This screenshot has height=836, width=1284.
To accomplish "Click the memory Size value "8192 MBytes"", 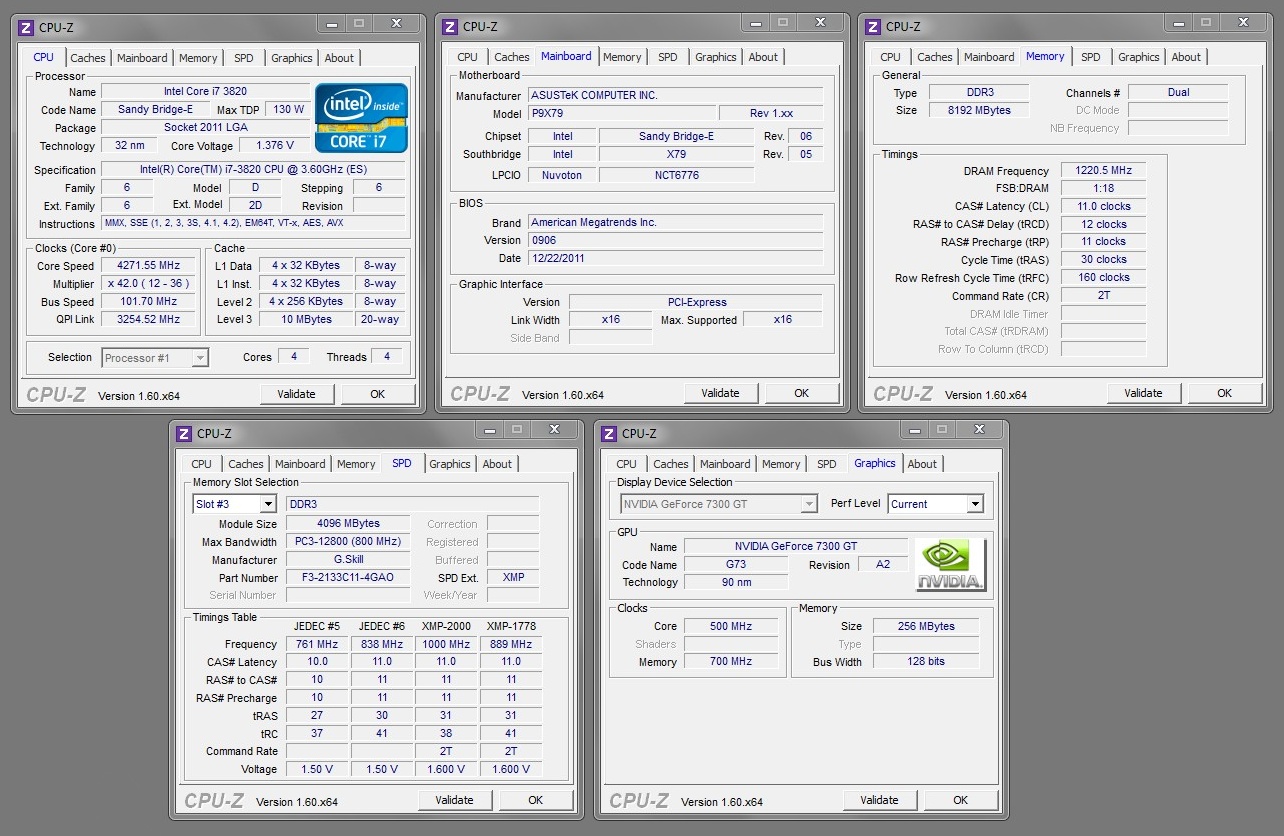I will click(979, 110).
